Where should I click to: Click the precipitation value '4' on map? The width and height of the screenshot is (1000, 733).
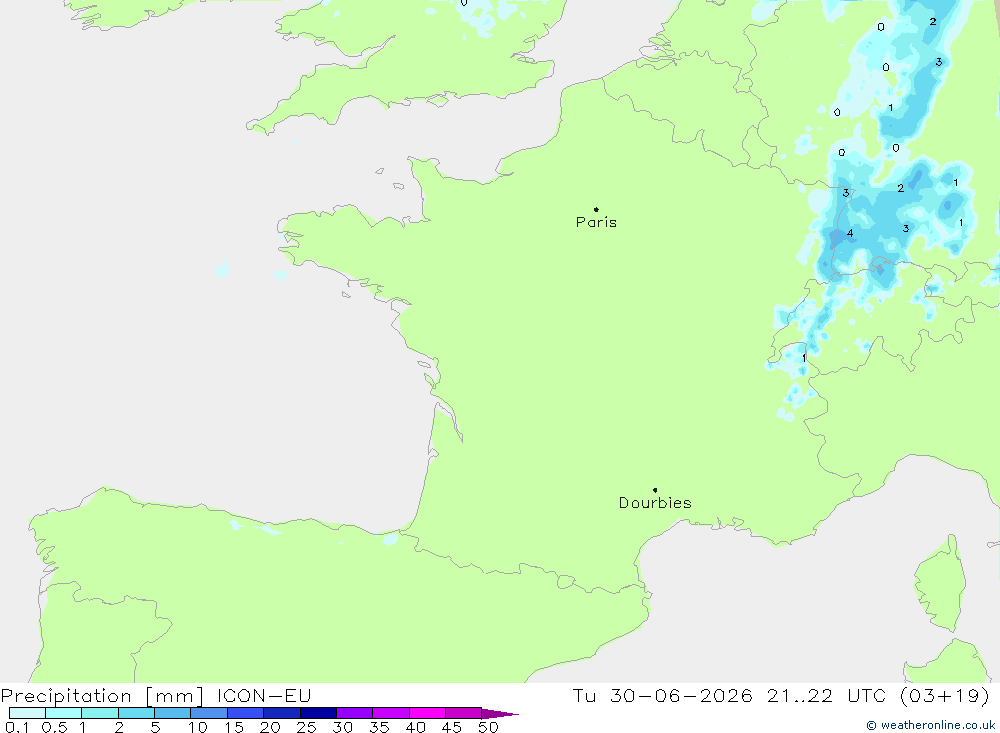point(850,233)
